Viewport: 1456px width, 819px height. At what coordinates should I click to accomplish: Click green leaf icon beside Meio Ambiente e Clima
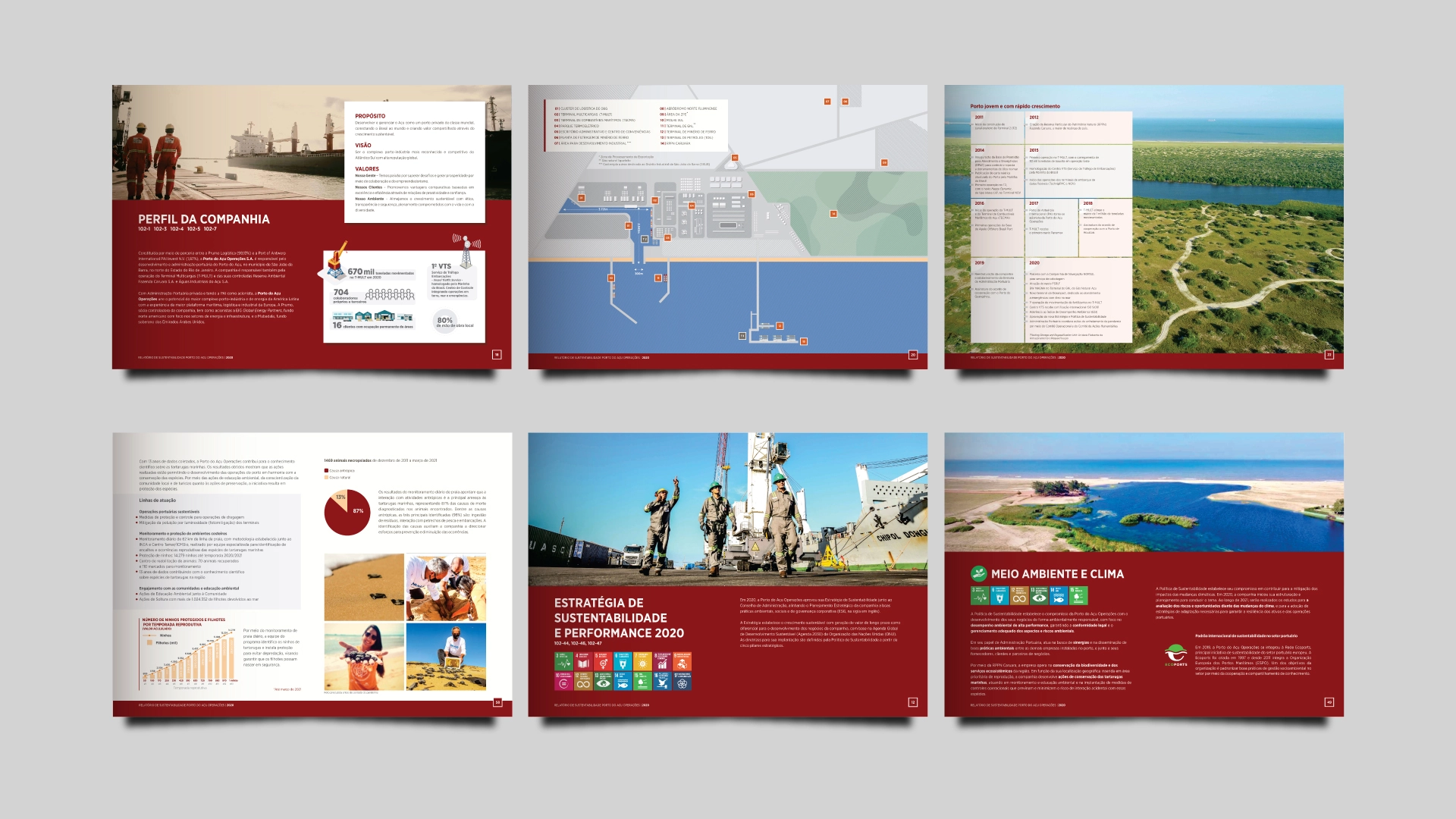pyautogui.click(x=979, y=573)
